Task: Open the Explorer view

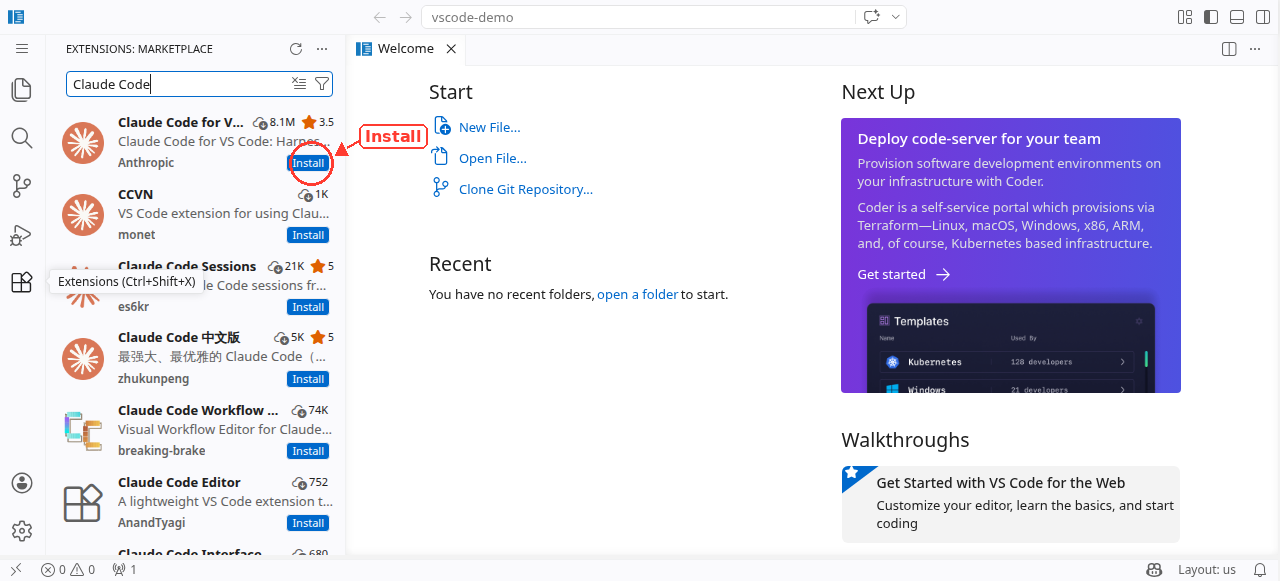Action: point(22,90)
